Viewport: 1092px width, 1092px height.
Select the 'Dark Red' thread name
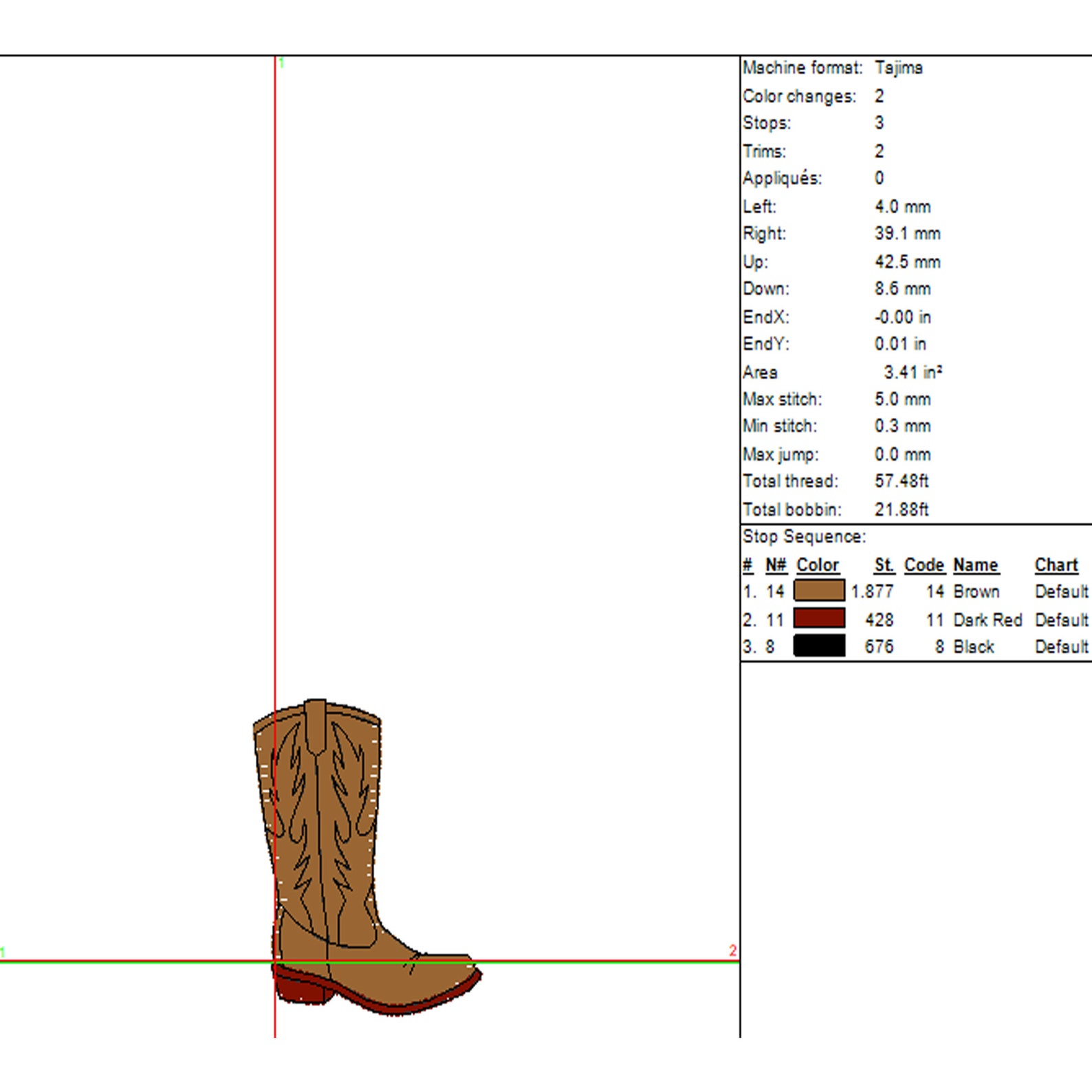coord(987,620)
